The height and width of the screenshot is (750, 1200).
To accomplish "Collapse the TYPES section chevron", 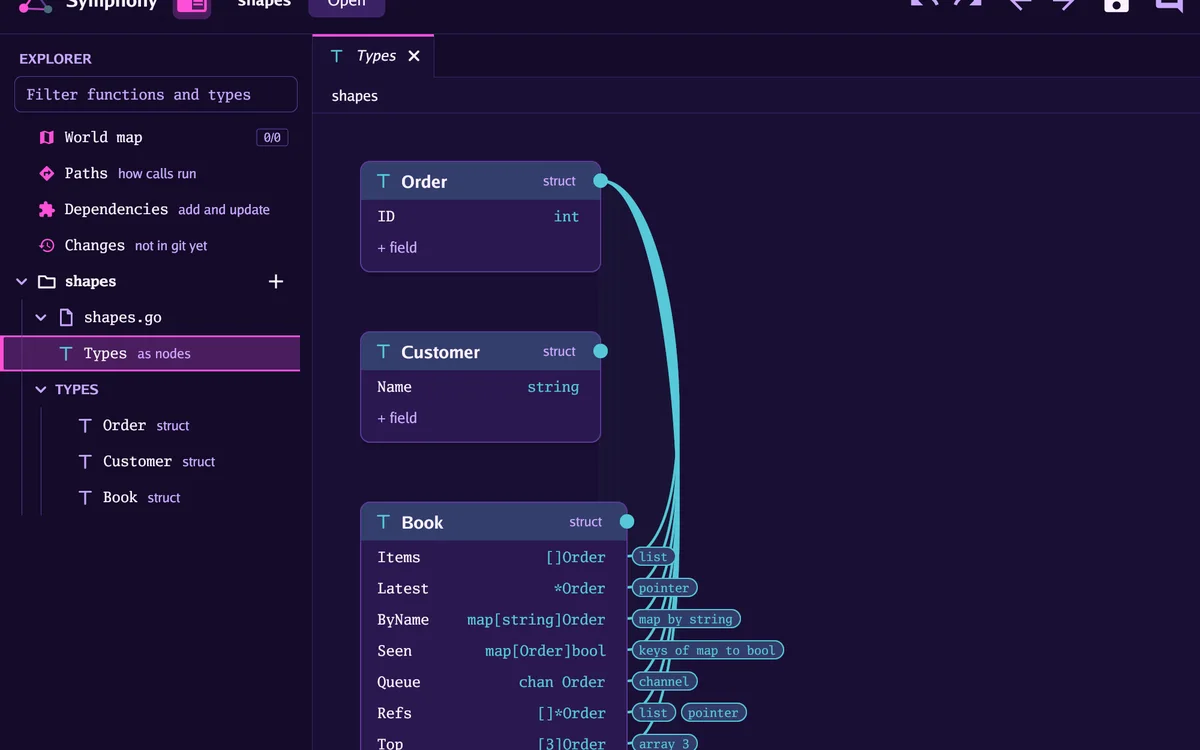I will tap(41, 390).
